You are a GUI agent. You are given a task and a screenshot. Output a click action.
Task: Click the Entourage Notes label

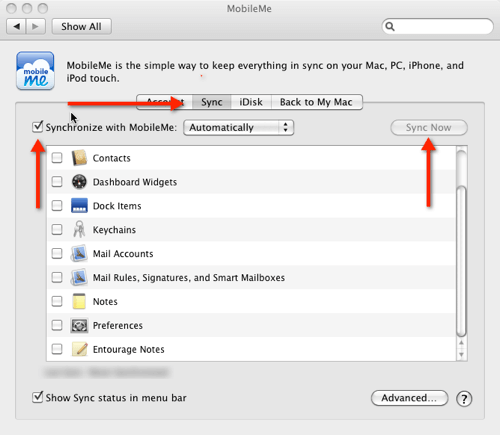click(129, 349)
